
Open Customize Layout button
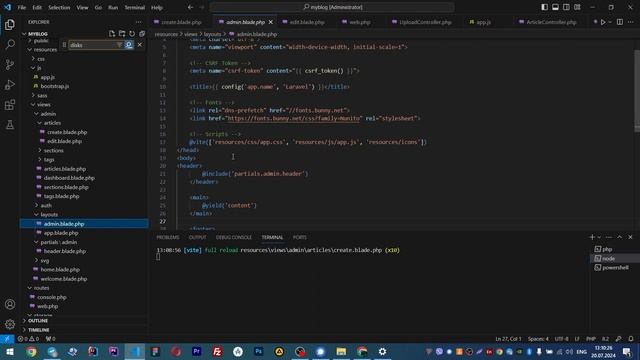(x=577, y=7)
